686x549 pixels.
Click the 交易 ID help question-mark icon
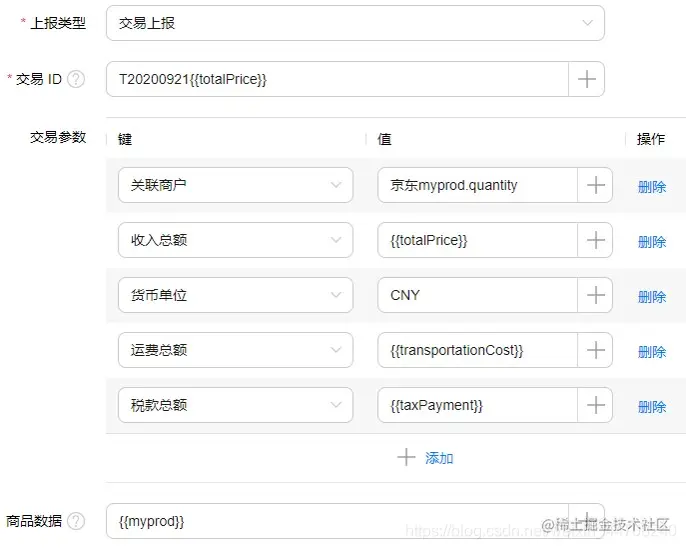76,79
